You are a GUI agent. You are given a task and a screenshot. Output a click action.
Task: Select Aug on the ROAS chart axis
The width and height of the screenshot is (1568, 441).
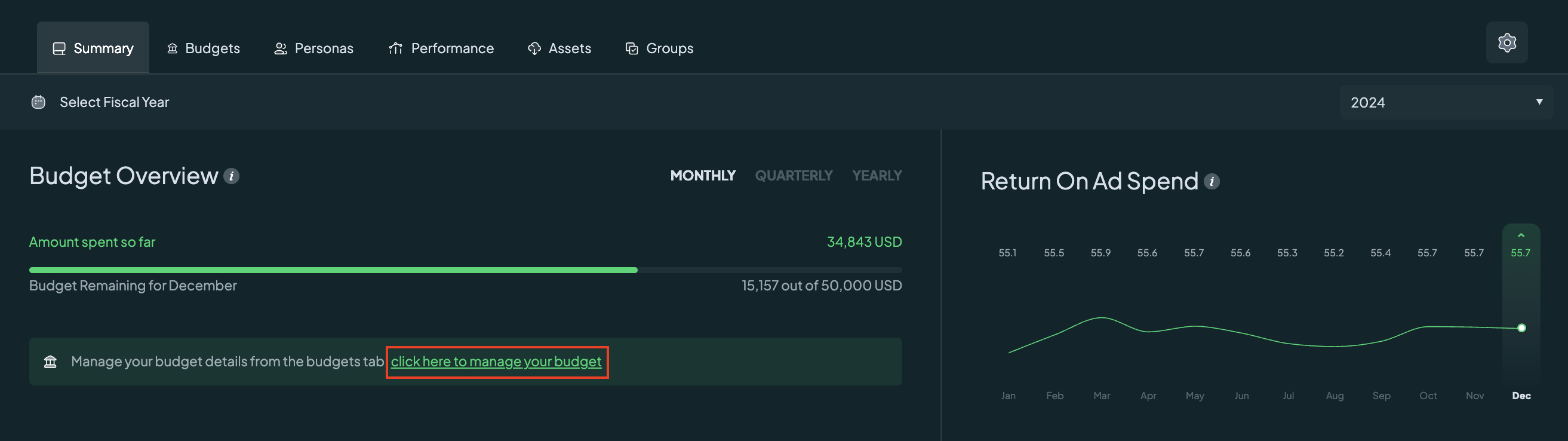tap(1335, 396)
